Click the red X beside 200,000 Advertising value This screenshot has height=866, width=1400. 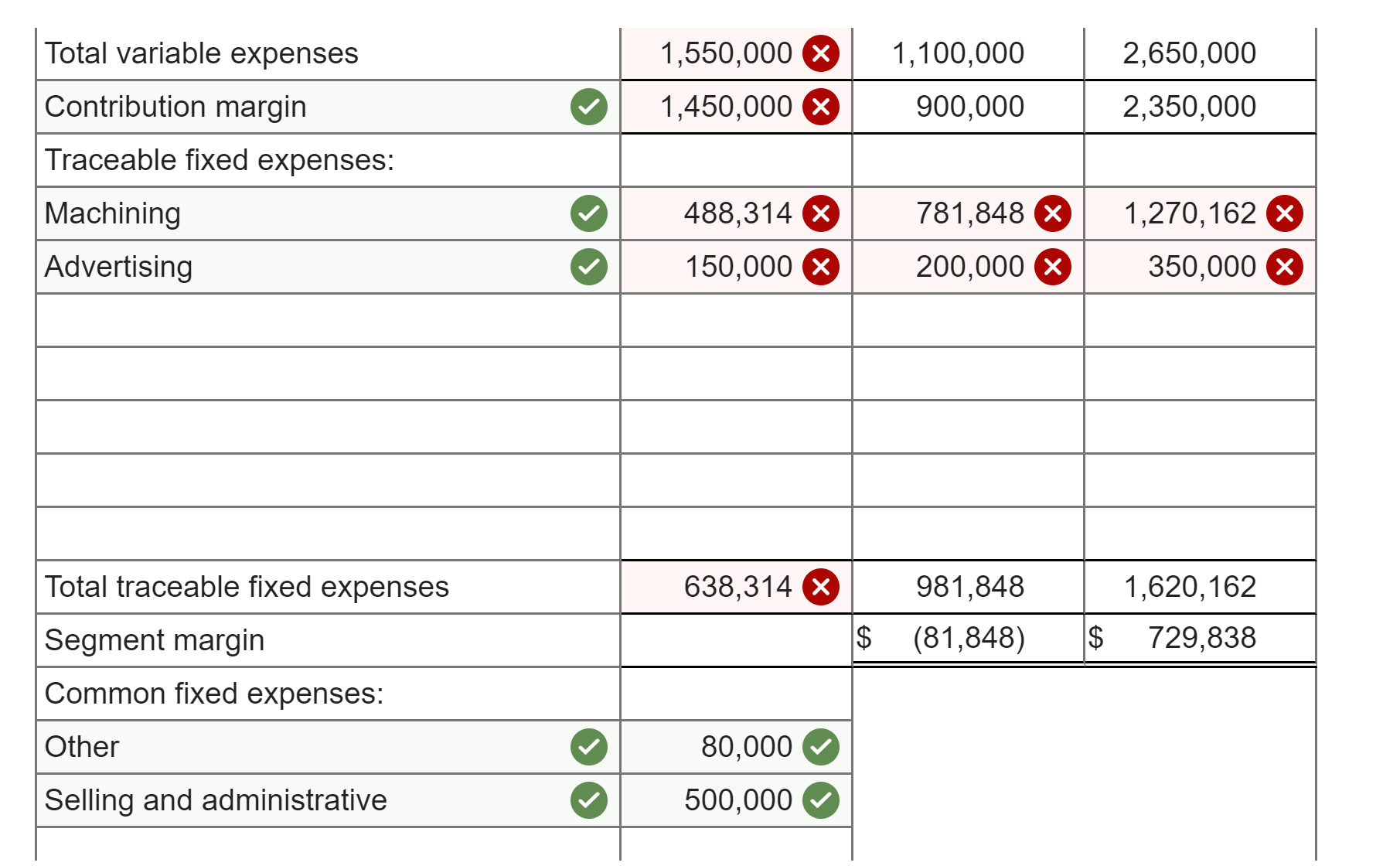coord(1053,267)
